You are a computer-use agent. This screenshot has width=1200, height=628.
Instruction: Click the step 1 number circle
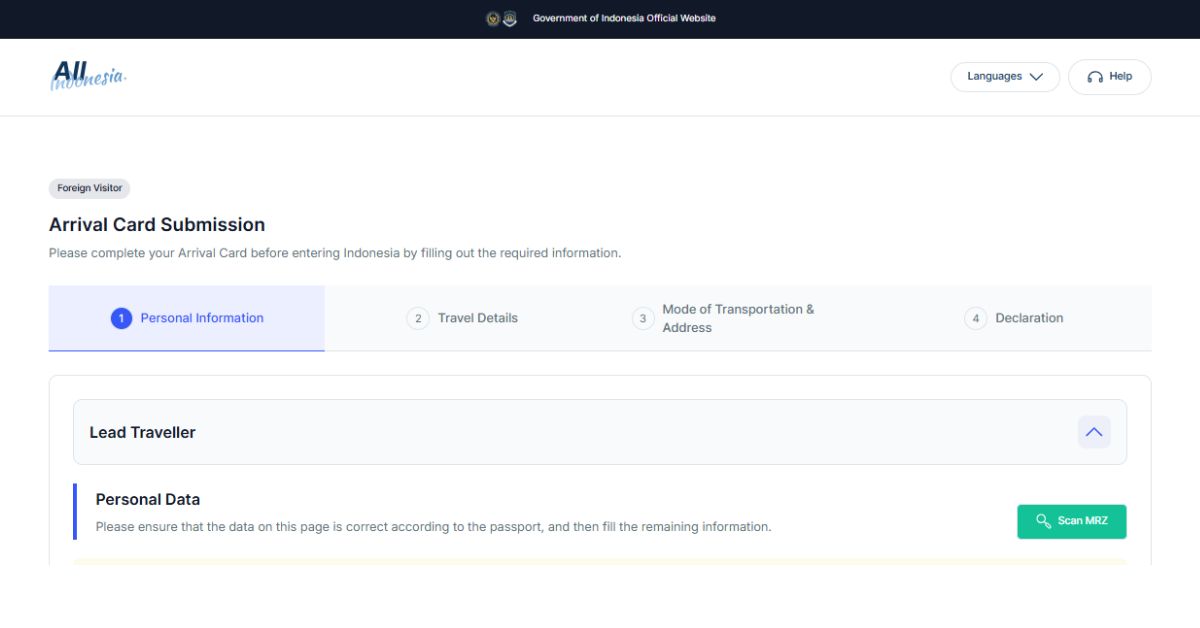tap(121, 318)
